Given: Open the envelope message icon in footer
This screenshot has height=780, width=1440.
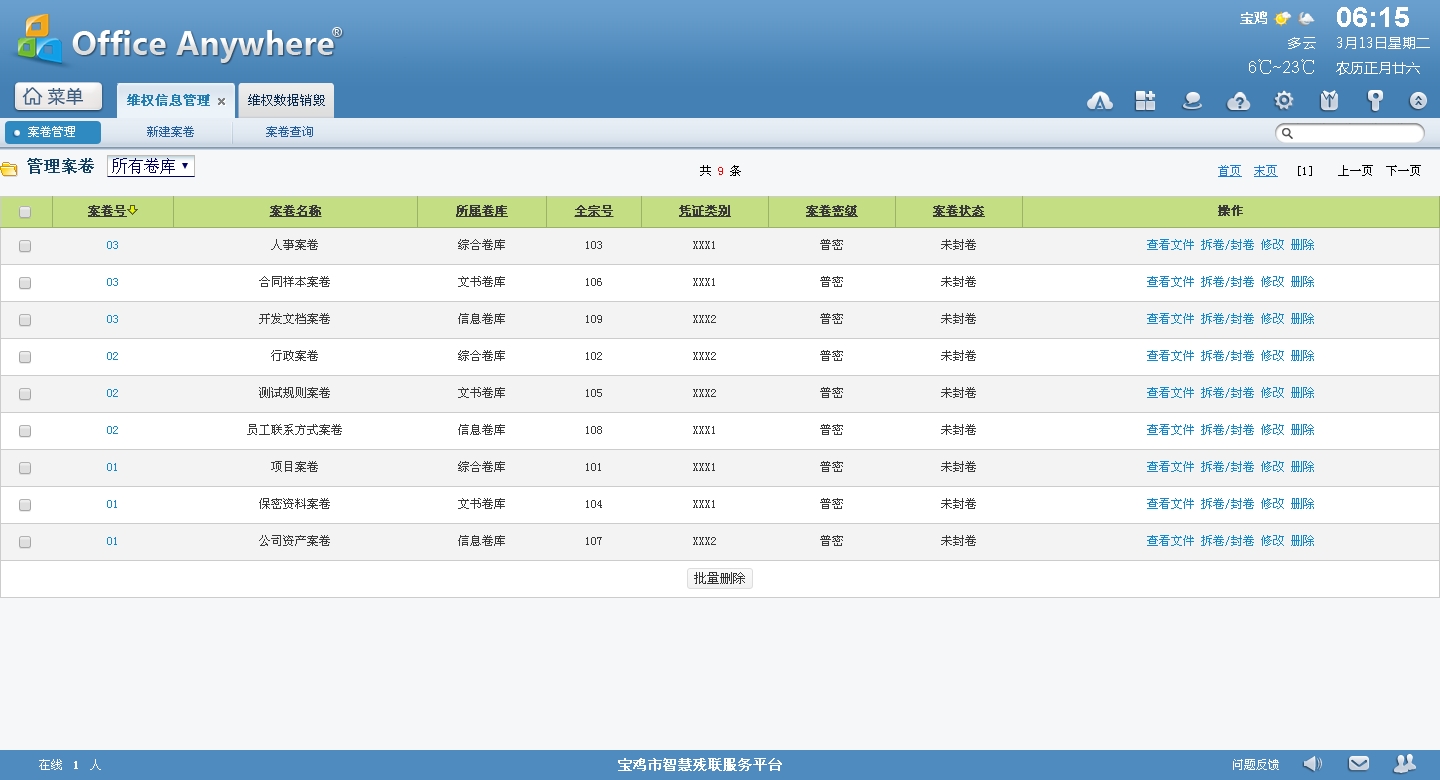Looking at the screenshot, I should (1358, 764).
